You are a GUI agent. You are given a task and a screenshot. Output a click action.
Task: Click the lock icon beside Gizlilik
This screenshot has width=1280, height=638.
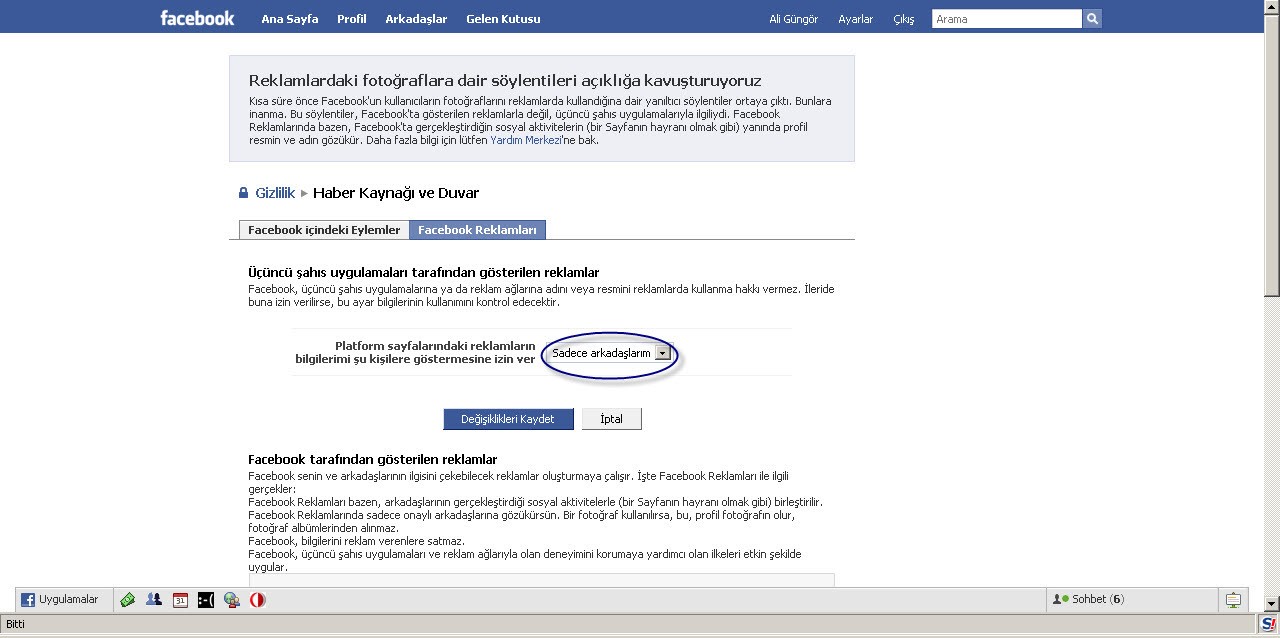(243, 193)
